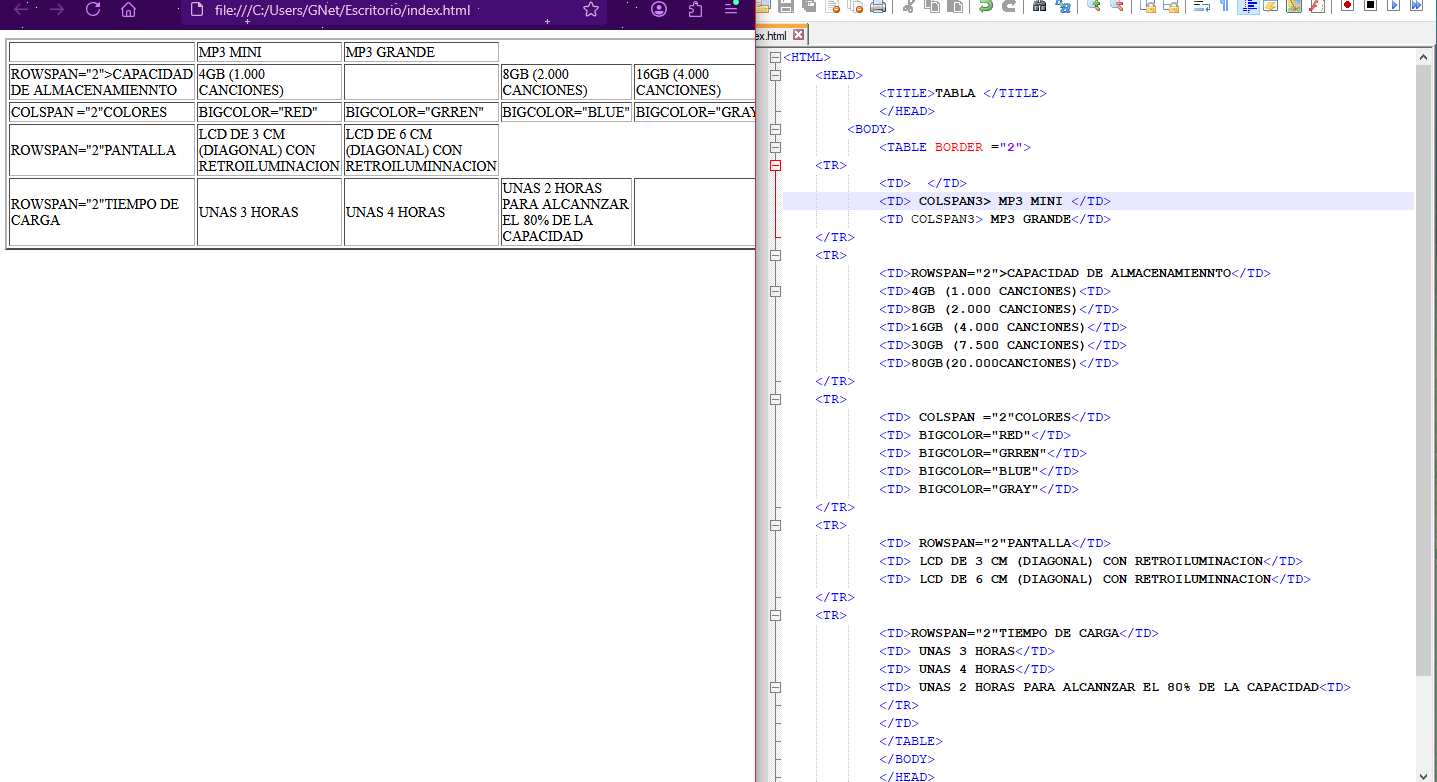The height and width of the screenshot is (782, 1437).
Task: Collapse the BODY tag fold marker
Action: click(x=775, y=129)
